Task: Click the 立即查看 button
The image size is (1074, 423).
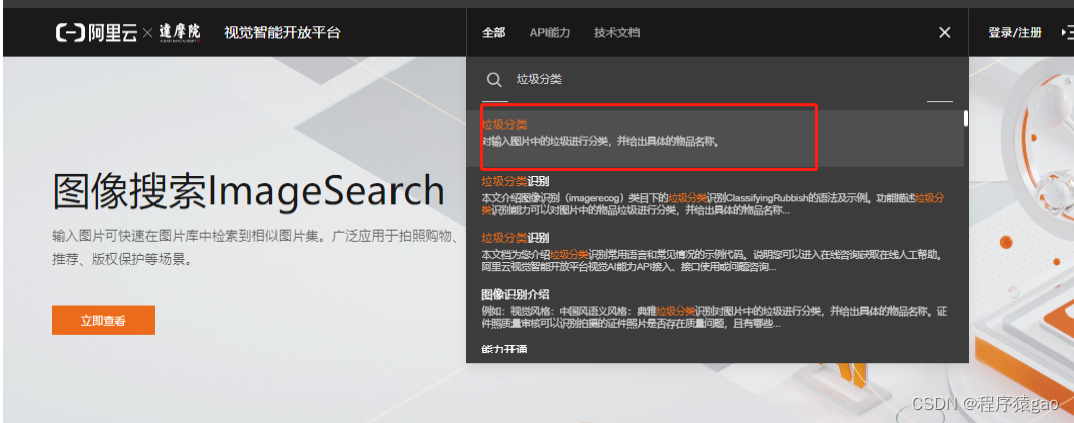Action: click(103, 320)
